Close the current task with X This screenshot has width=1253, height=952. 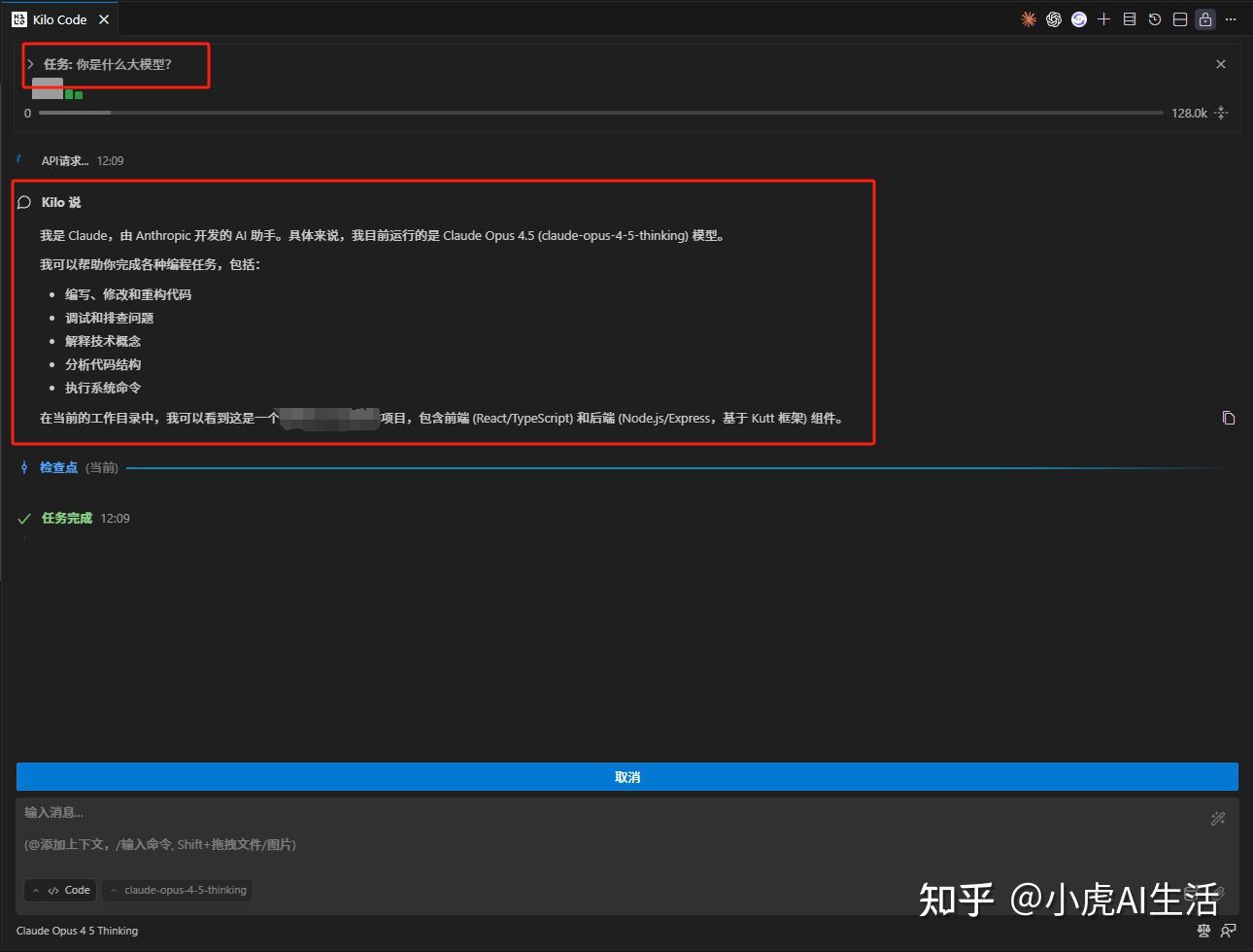point(1221,64)
